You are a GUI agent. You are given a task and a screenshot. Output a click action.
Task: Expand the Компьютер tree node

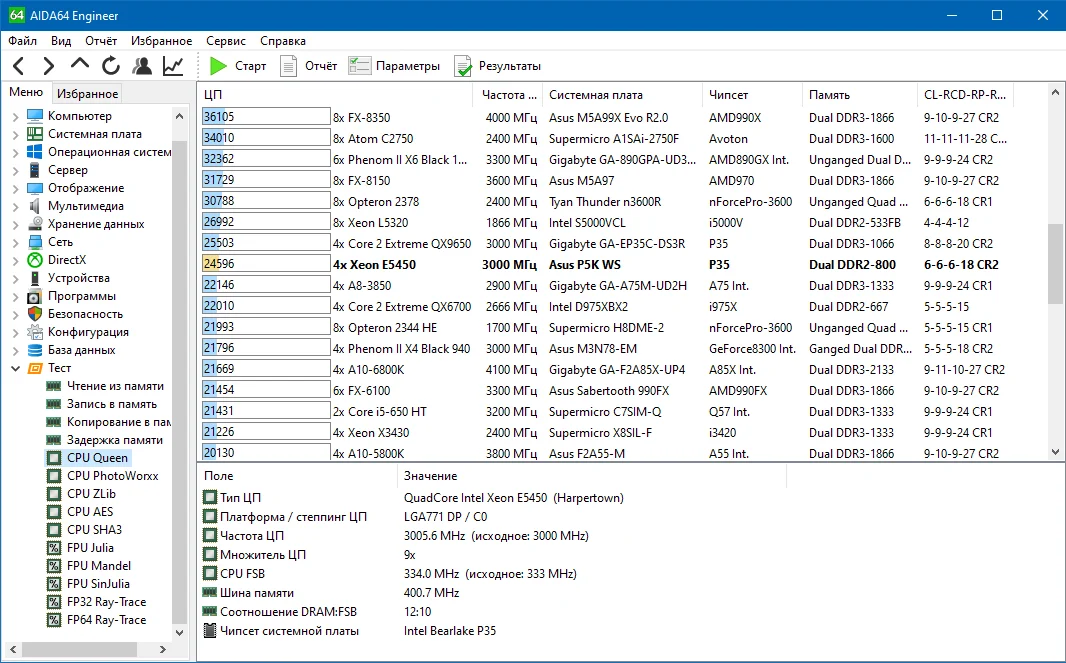click(x=16, y=116)
